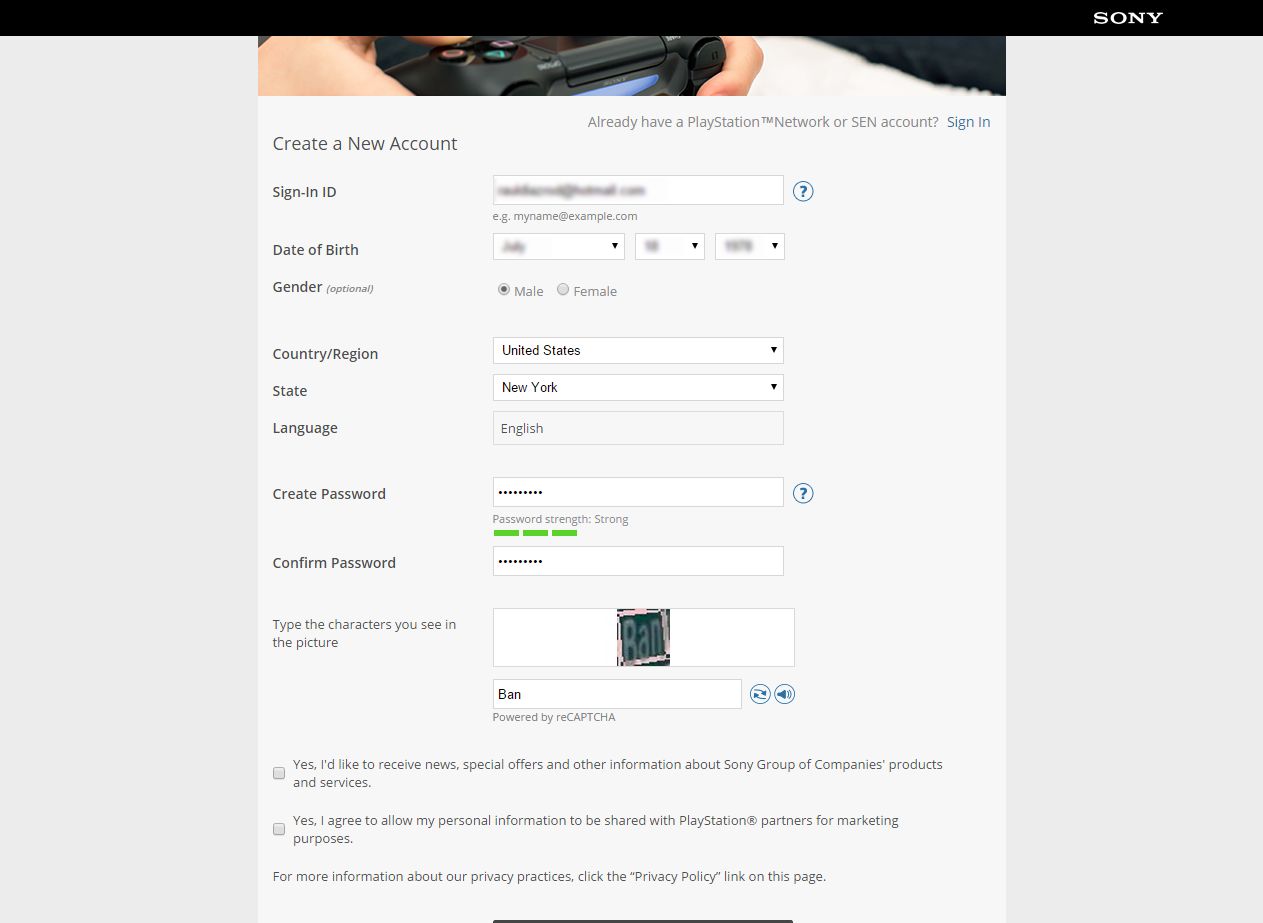Check the share info with partners box

coord(279,829)
